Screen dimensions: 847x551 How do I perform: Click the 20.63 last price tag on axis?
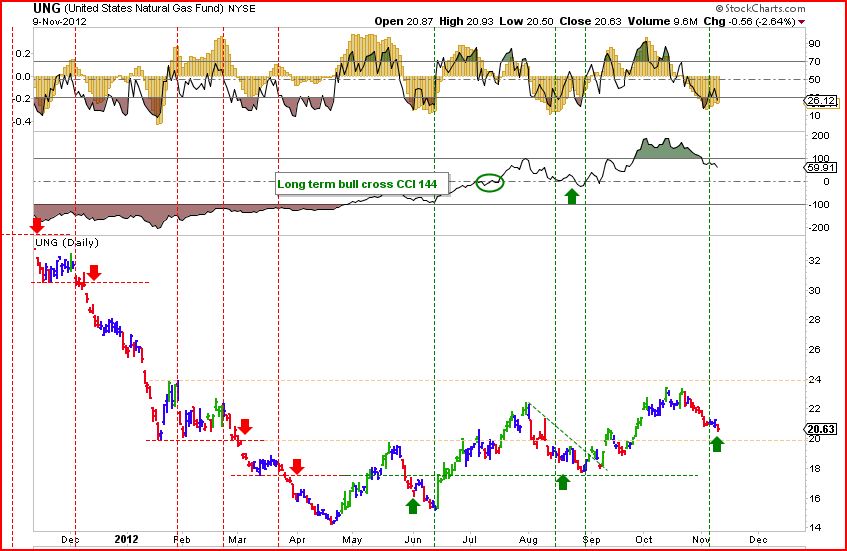822,429
